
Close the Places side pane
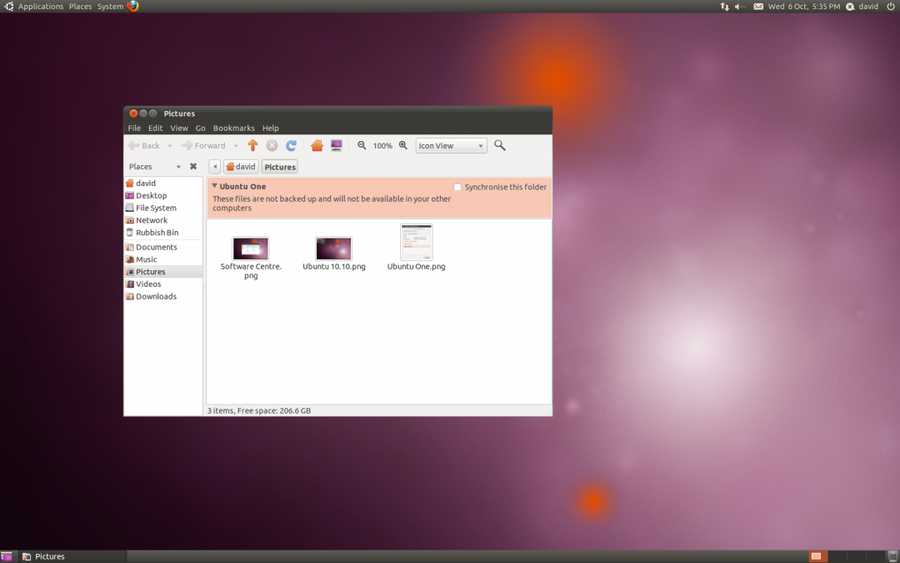pos(193,166)
